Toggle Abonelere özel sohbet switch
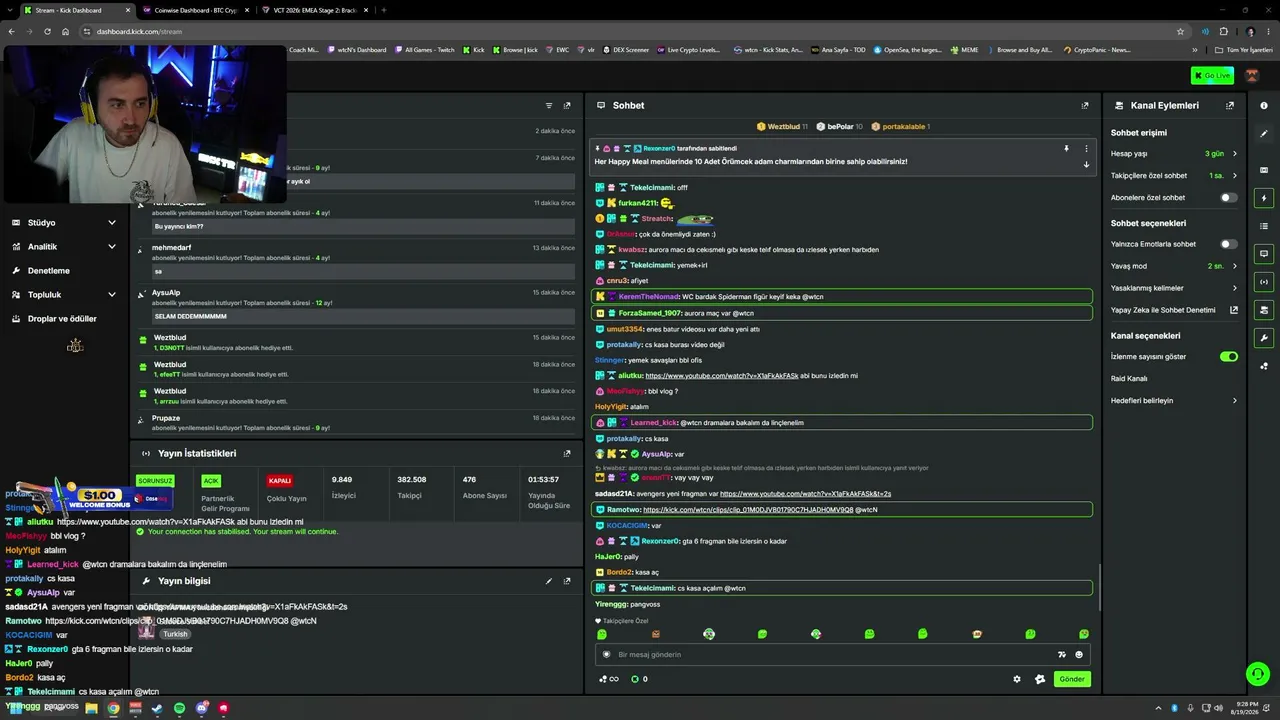Viewport: 1280px width, 720px height. click(x=1229, y=198)
